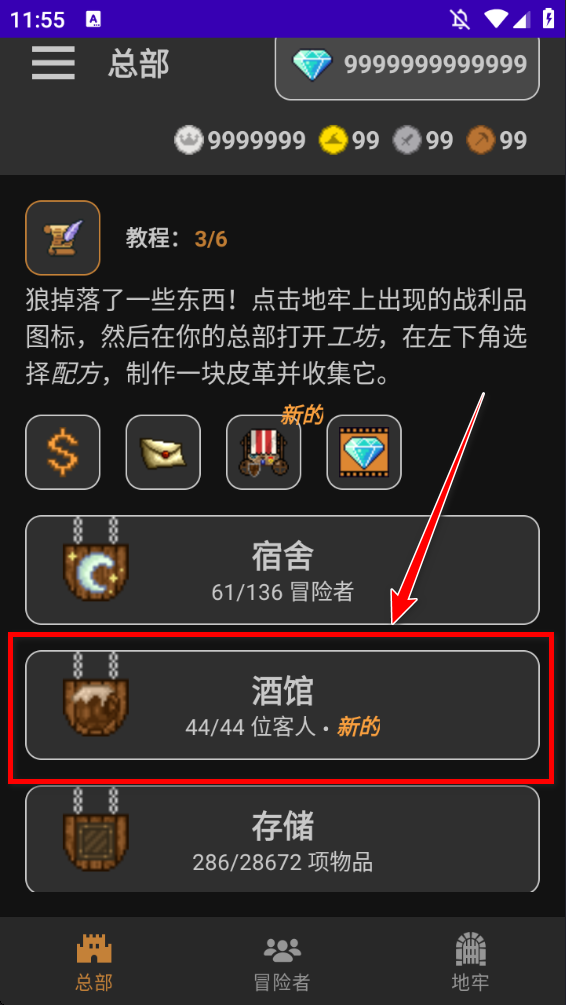
Task: Tap the diamond gem currency balance
Action: coord(407,64)
